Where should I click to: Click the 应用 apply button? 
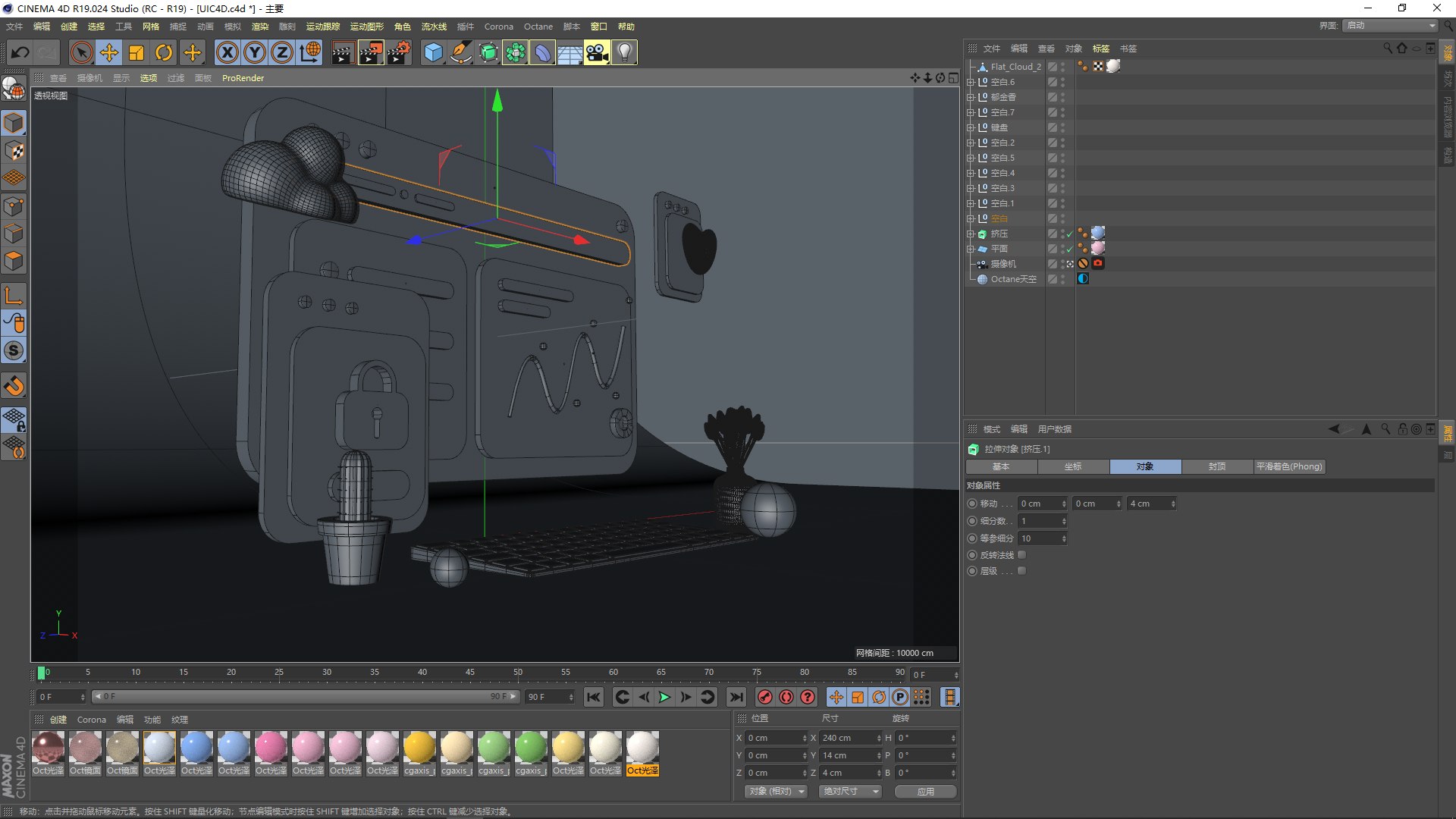(925, 791)
